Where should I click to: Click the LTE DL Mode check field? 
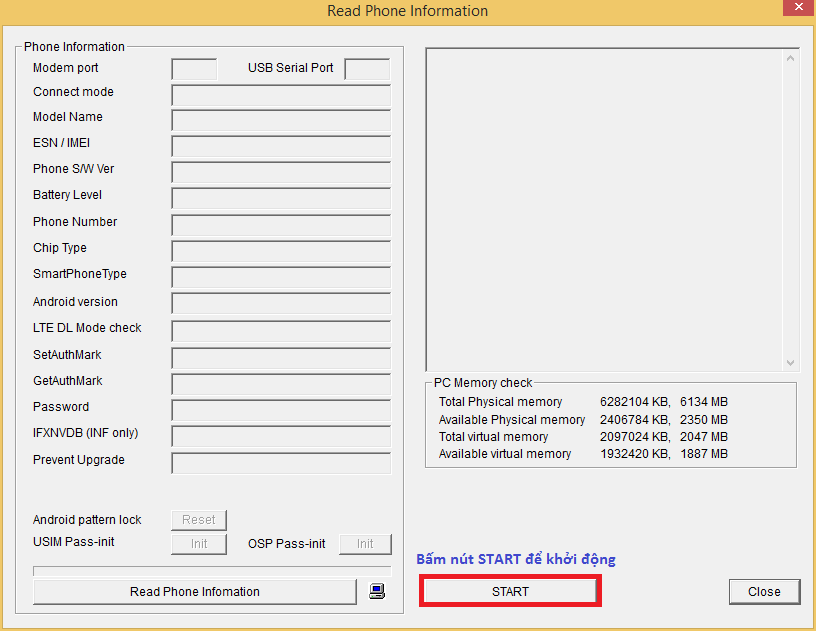click(281, 331)
